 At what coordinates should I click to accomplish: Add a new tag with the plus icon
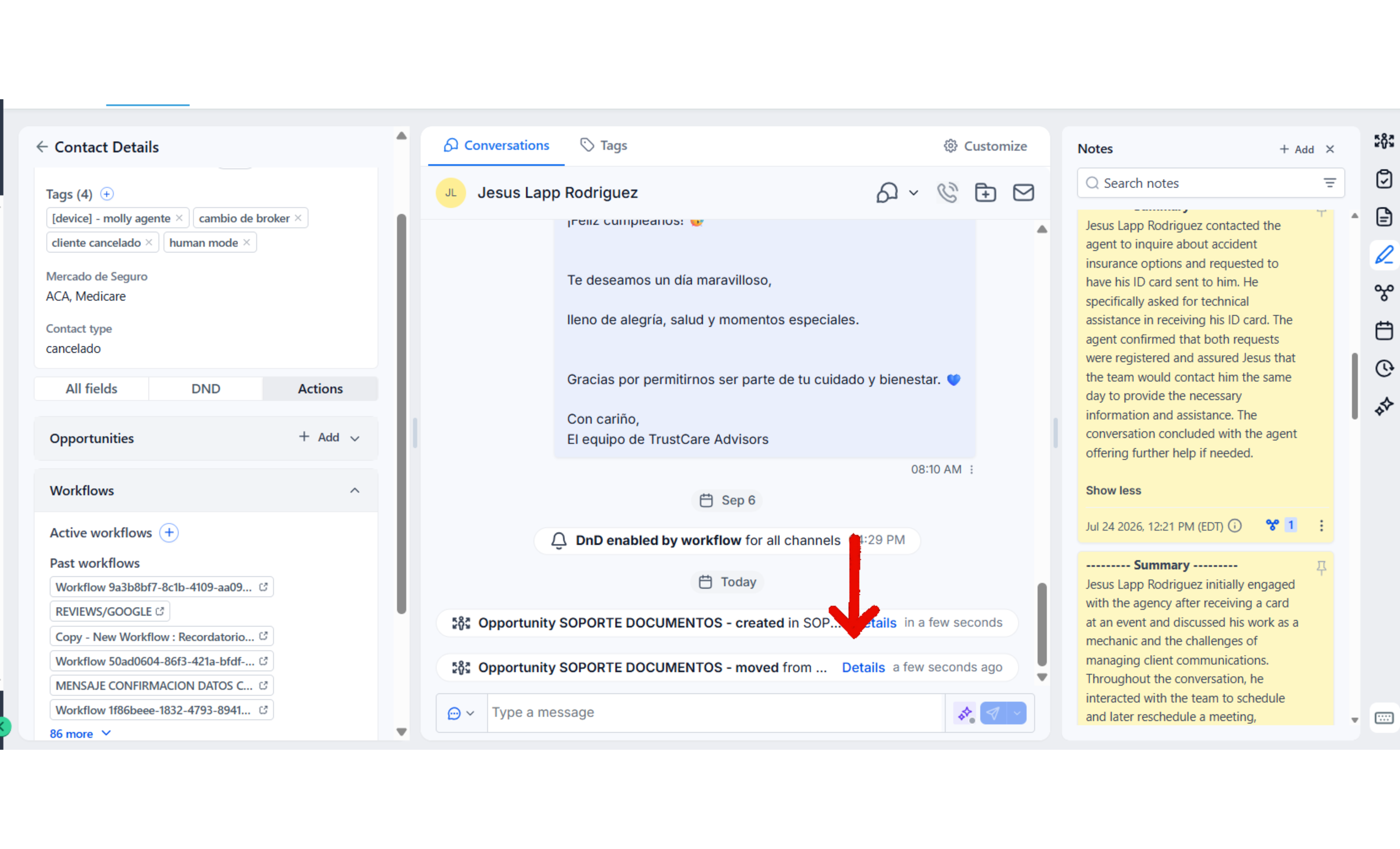[x=107, y=194]
